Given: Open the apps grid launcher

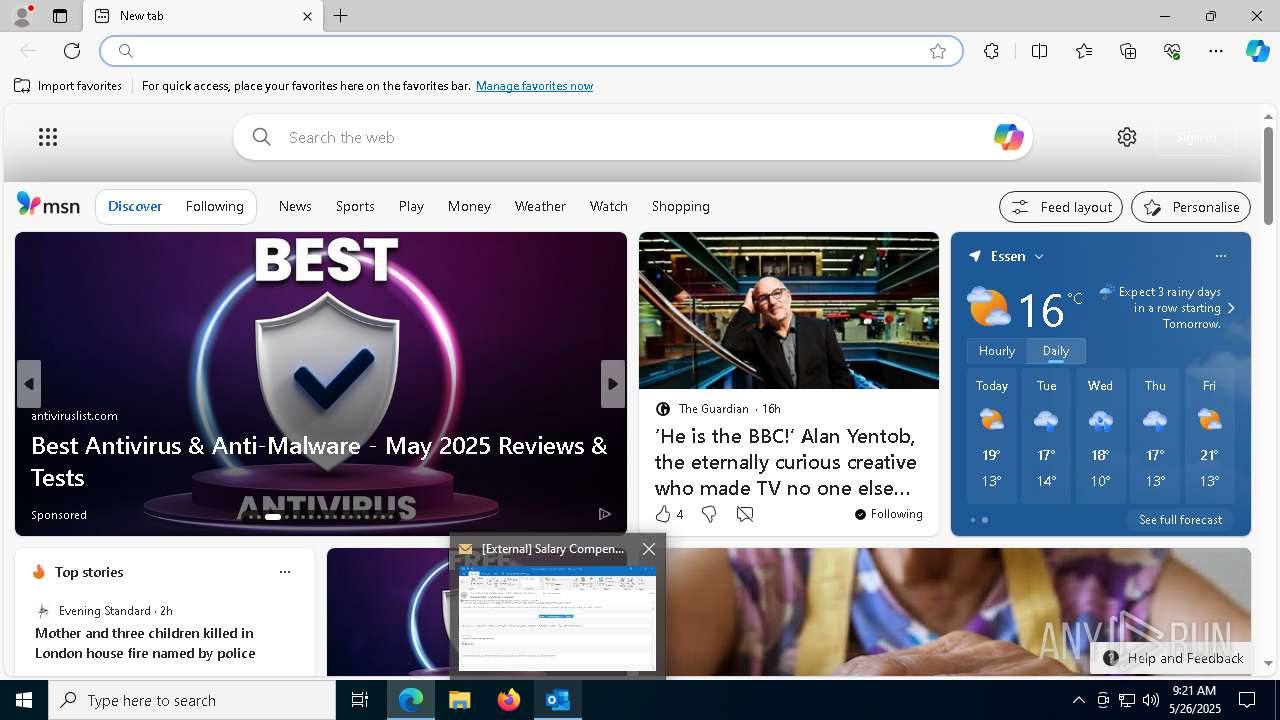Looking at the screenshot, I should [48, 137].
